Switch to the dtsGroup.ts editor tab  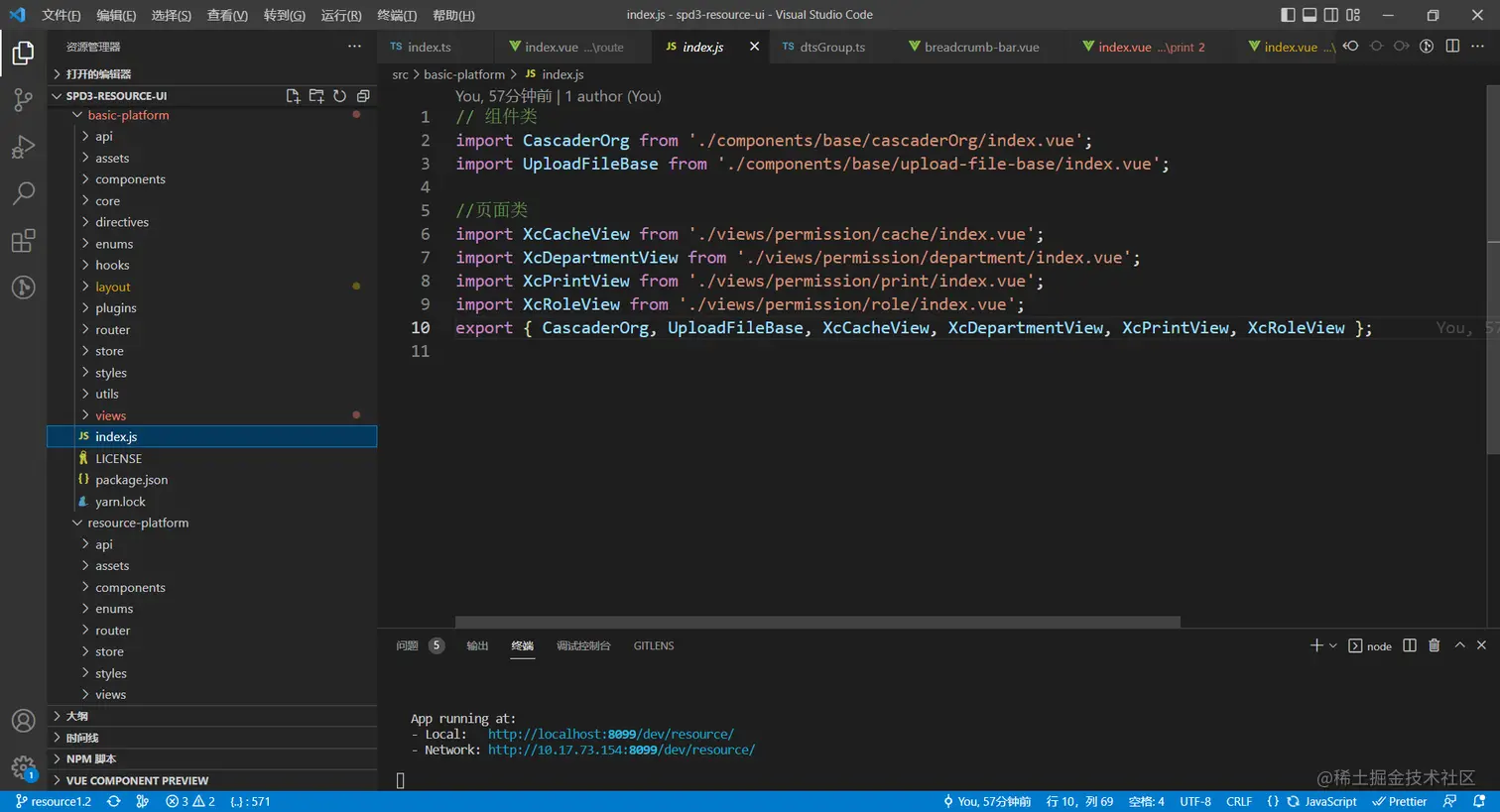pos(831,47)
